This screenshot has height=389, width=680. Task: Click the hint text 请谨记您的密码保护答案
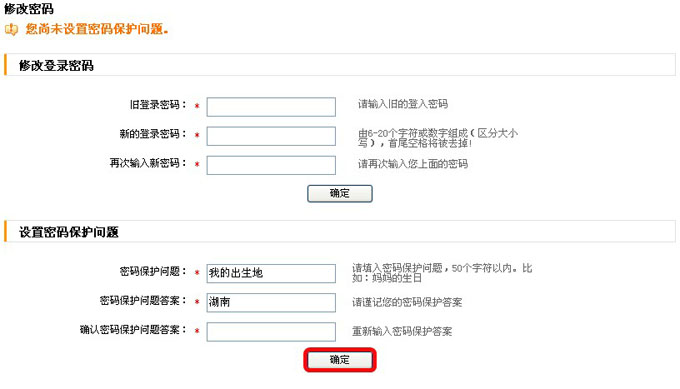tap(407, 302)
